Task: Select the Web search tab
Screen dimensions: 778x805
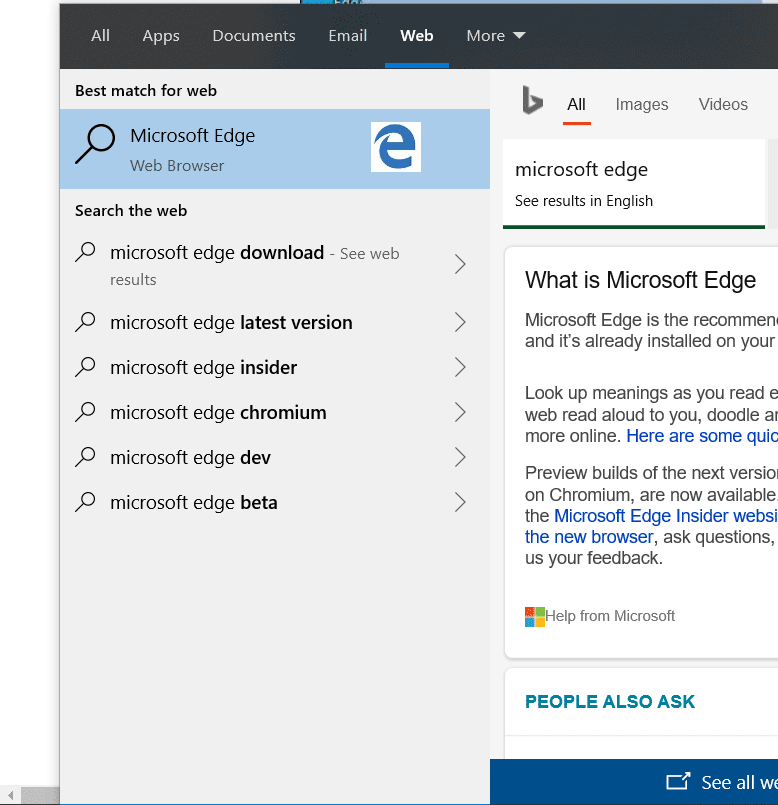Action: coord(416,35)
